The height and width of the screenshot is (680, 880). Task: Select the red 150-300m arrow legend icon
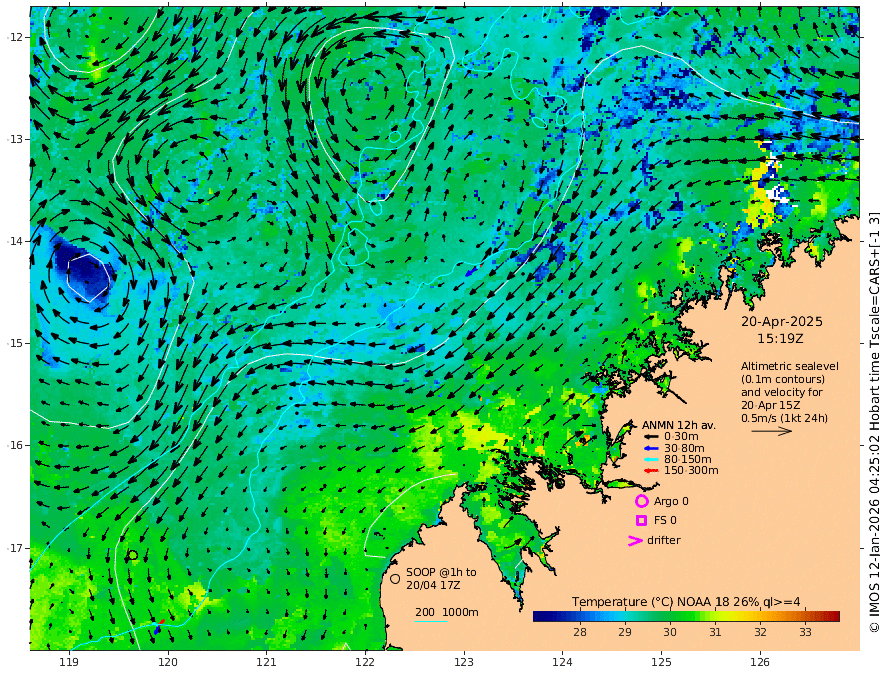click(x=651, y=470)
